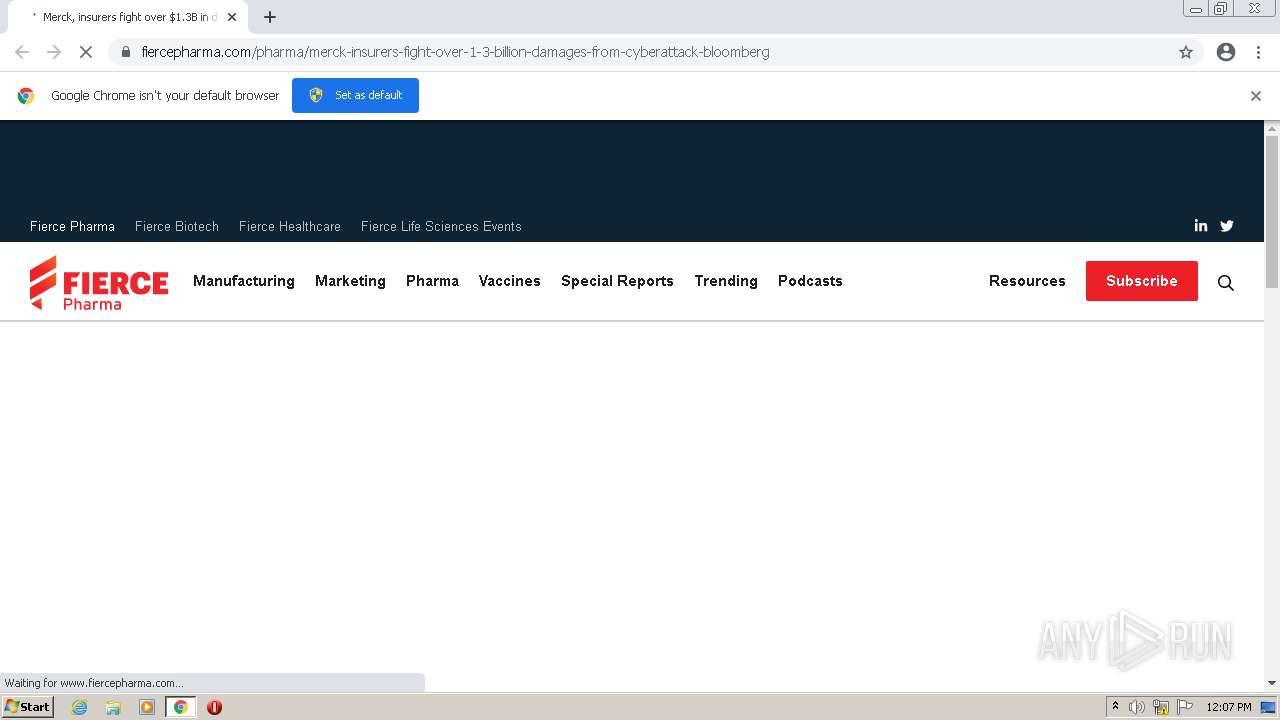This screenshot has width=1280, height=720.
Task: Go forward in browser history
Action: 54,52
